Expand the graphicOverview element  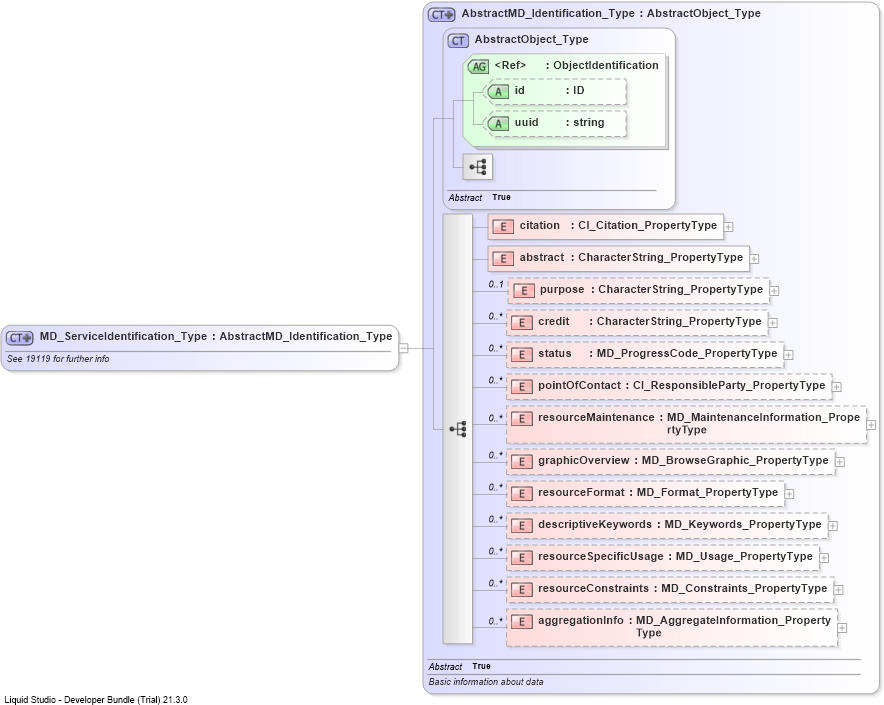click(x=840, y=462)
